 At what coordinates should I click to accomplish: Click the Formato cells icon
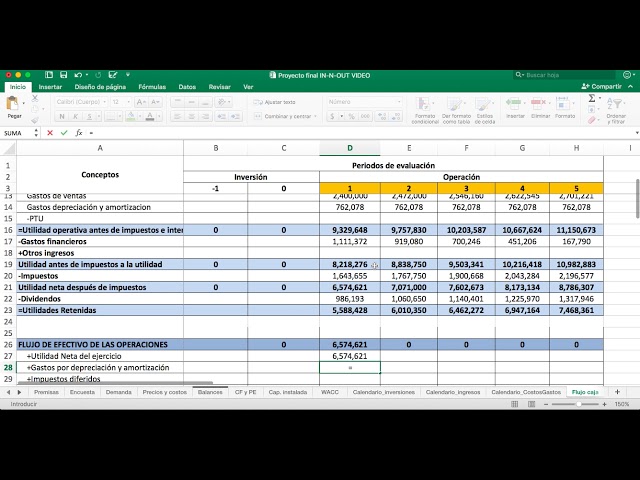(563, 103)
